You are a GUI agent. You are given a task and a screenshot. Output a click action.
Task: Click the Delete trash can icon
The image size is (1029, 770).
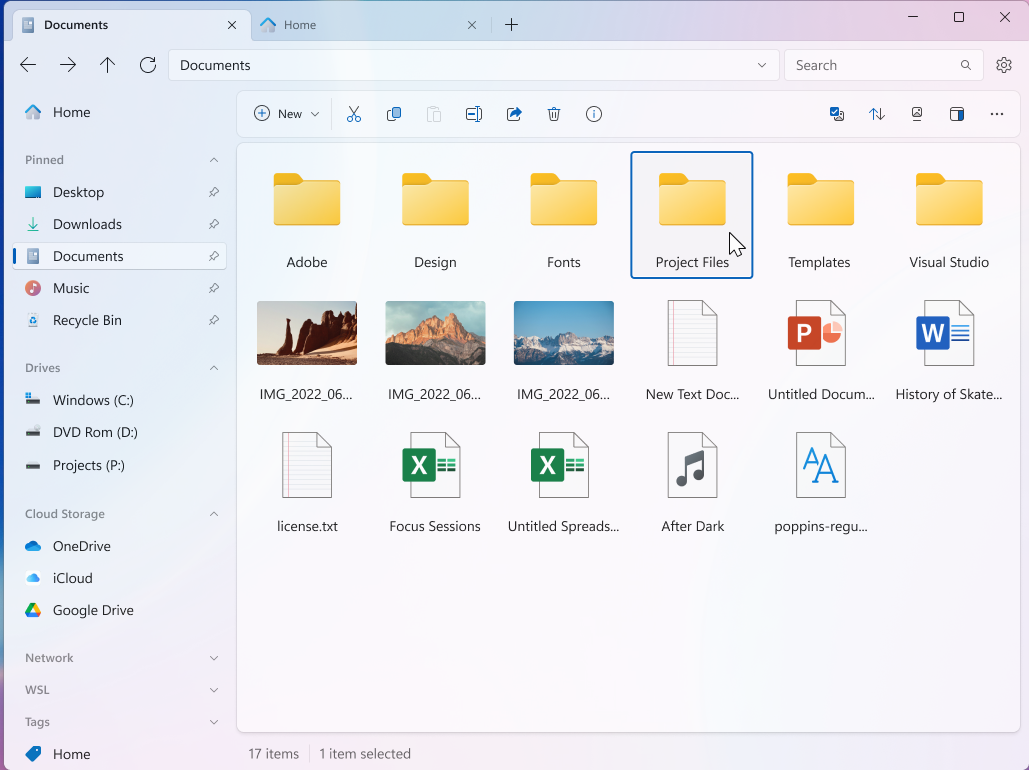pos(554,114)
